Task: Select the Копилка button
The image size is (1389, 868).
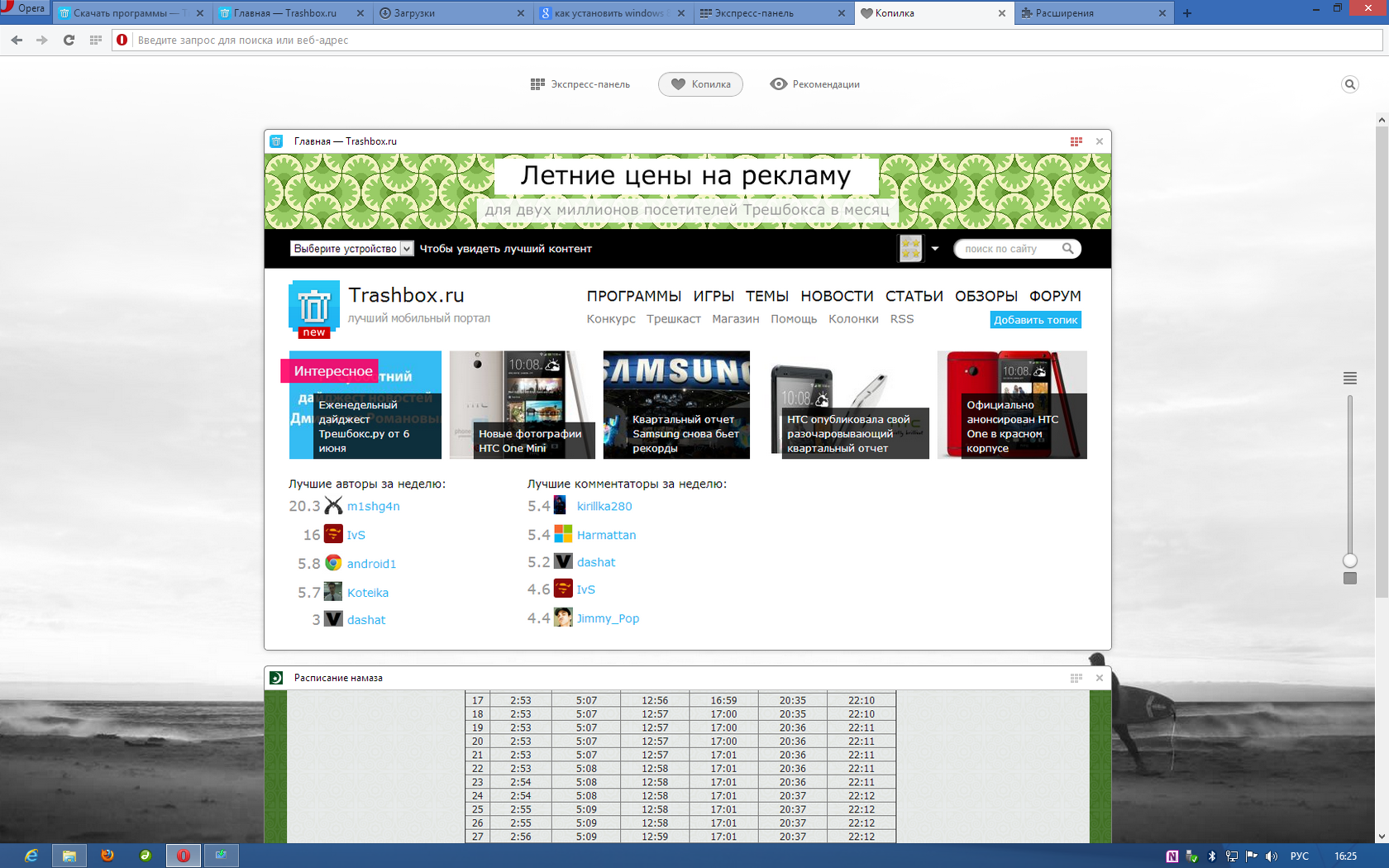Action: [700, 84]
